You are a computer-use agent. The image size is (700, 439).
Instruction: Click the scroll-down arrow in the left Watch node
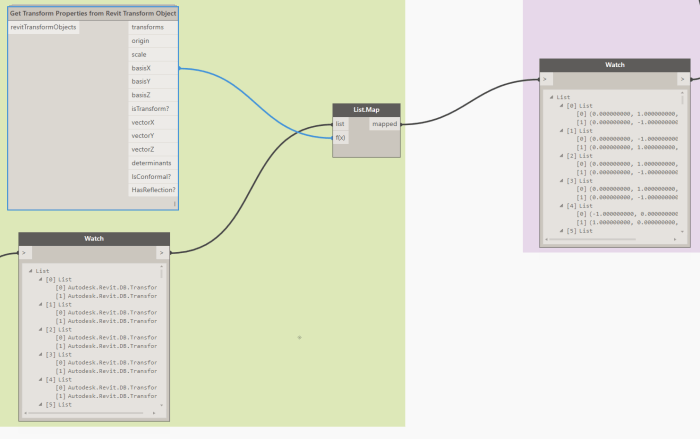[x=163, y=406]
